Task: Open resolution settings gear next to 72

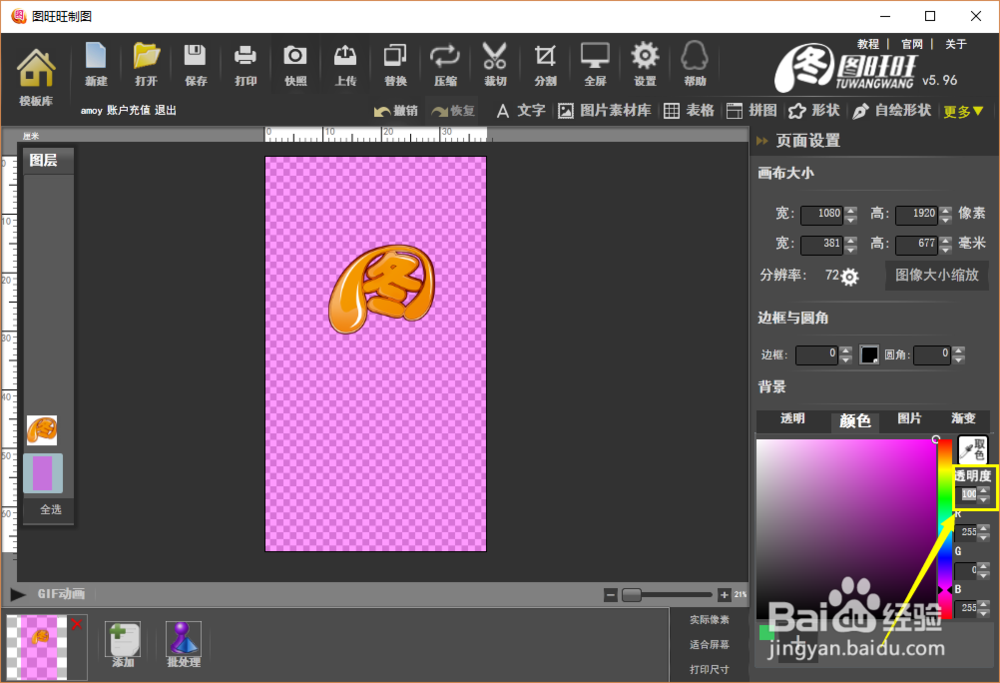Action: pyautogui.click(x=849, y=277)
